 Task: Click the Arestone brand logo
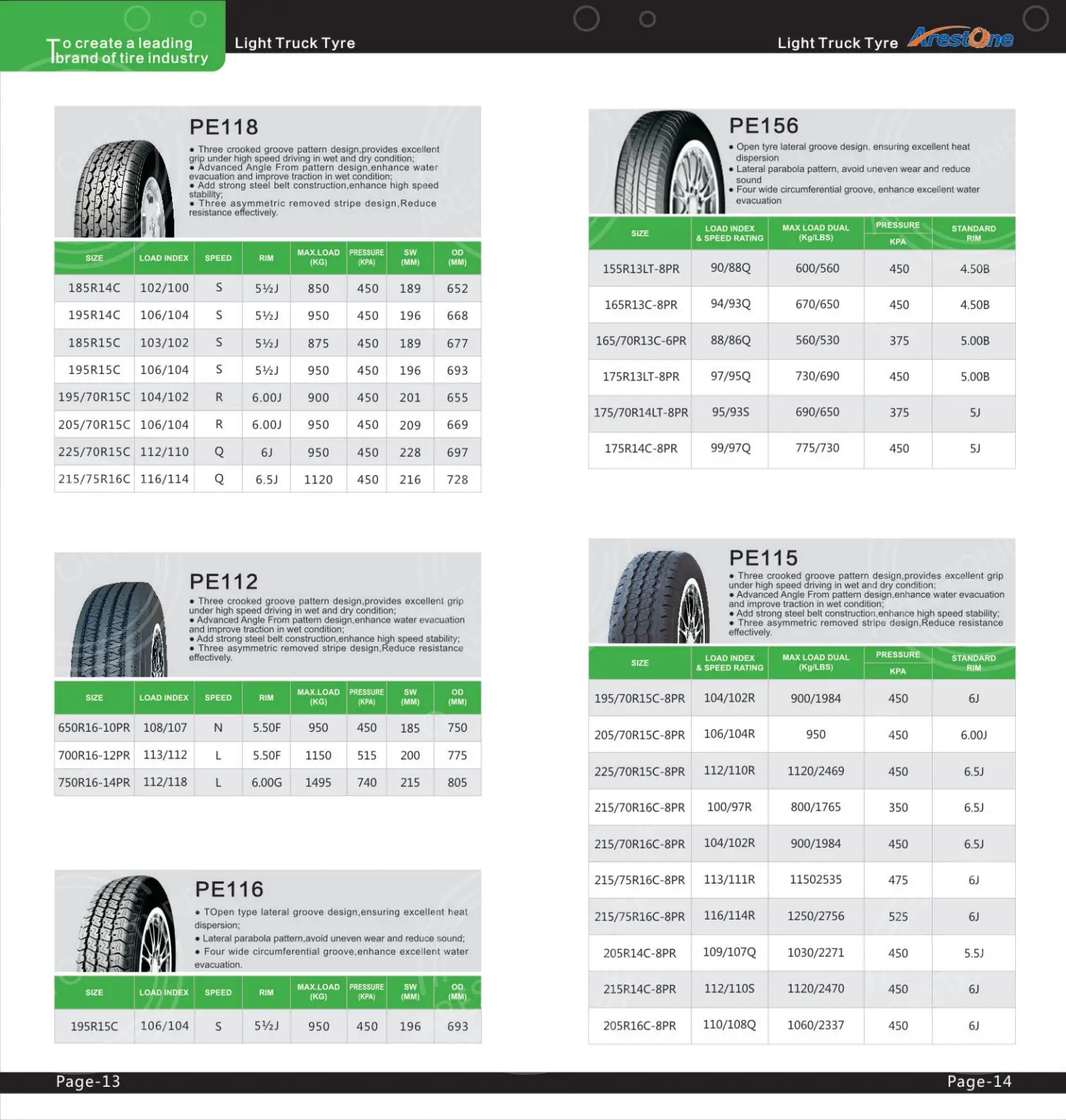click(960, 37)
